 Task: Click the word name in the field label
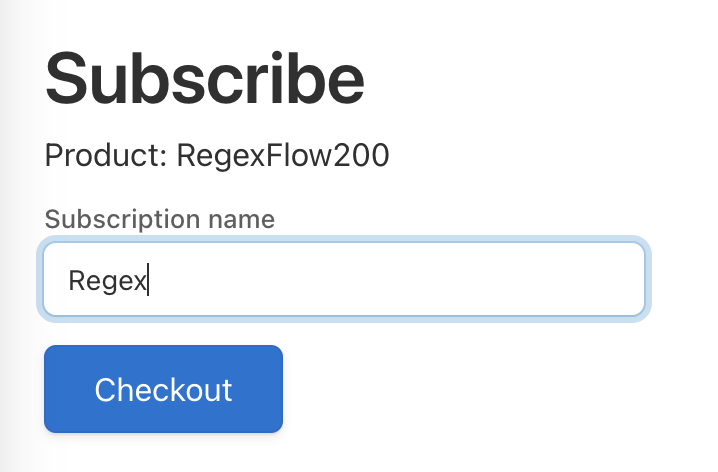click(241, 220)
